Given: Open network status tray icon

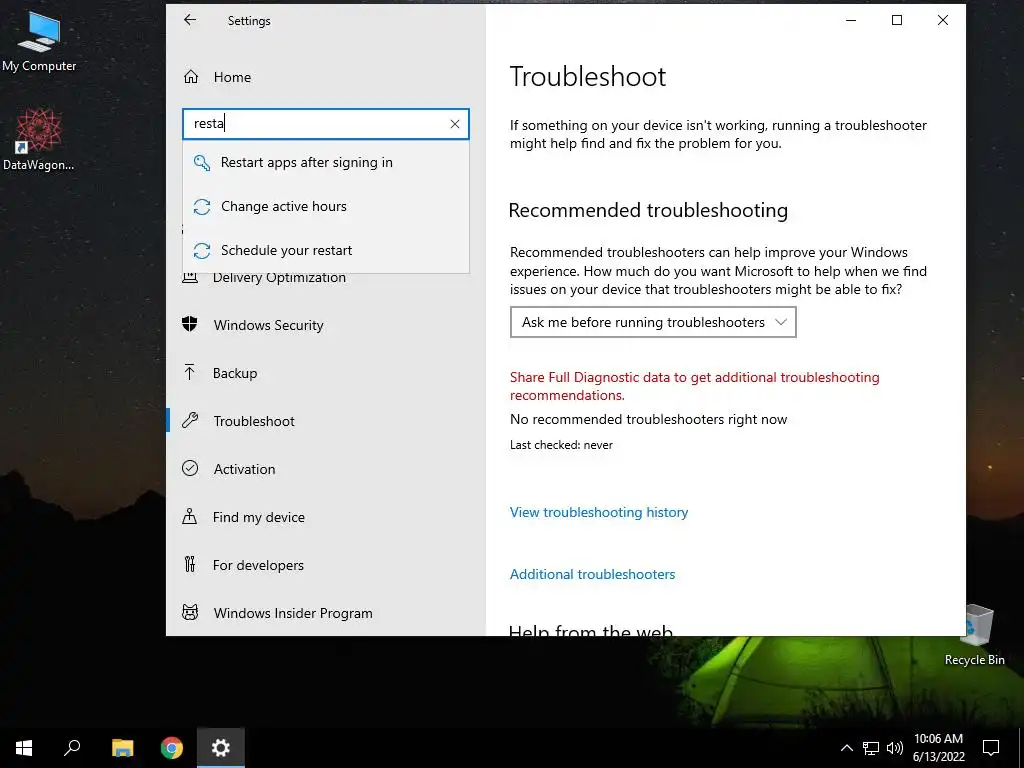Looking at the screenshot, I should (x=871, y=748).
